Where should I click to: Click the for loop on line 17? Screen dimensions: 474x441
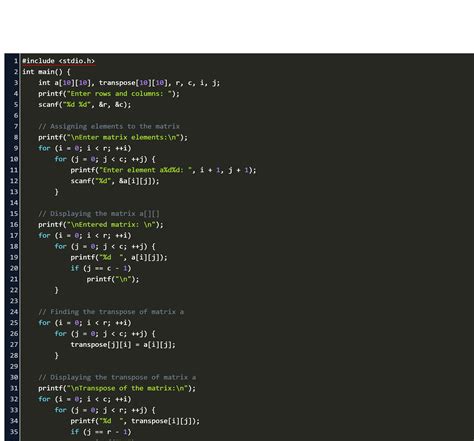(x=85, y=236)
